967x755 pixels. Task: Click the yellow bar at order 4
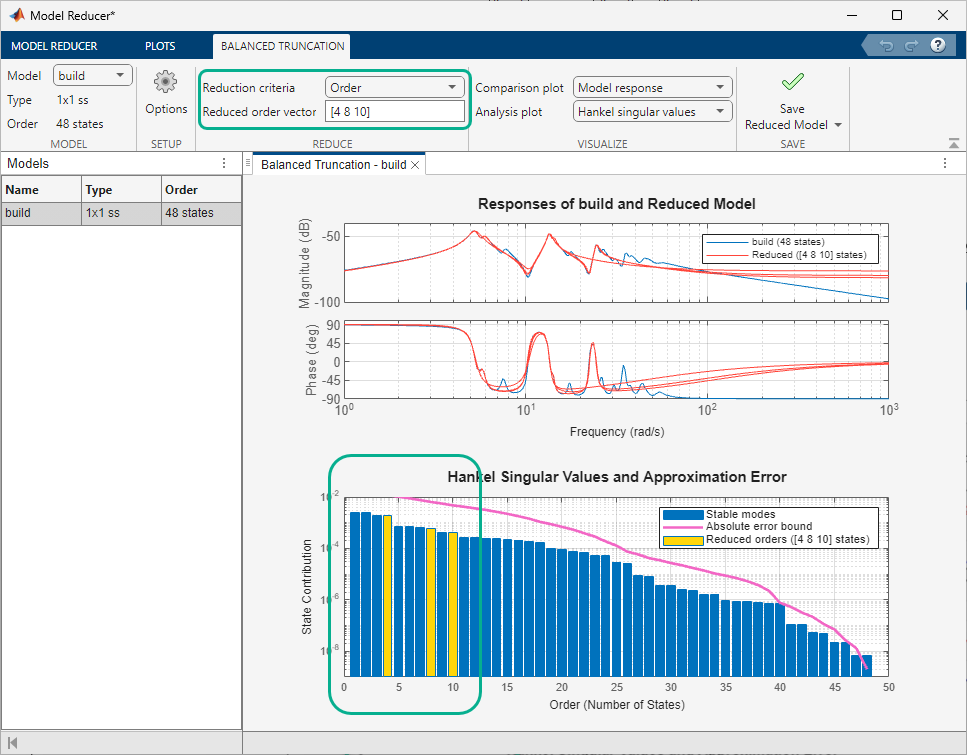click(387, 595)
